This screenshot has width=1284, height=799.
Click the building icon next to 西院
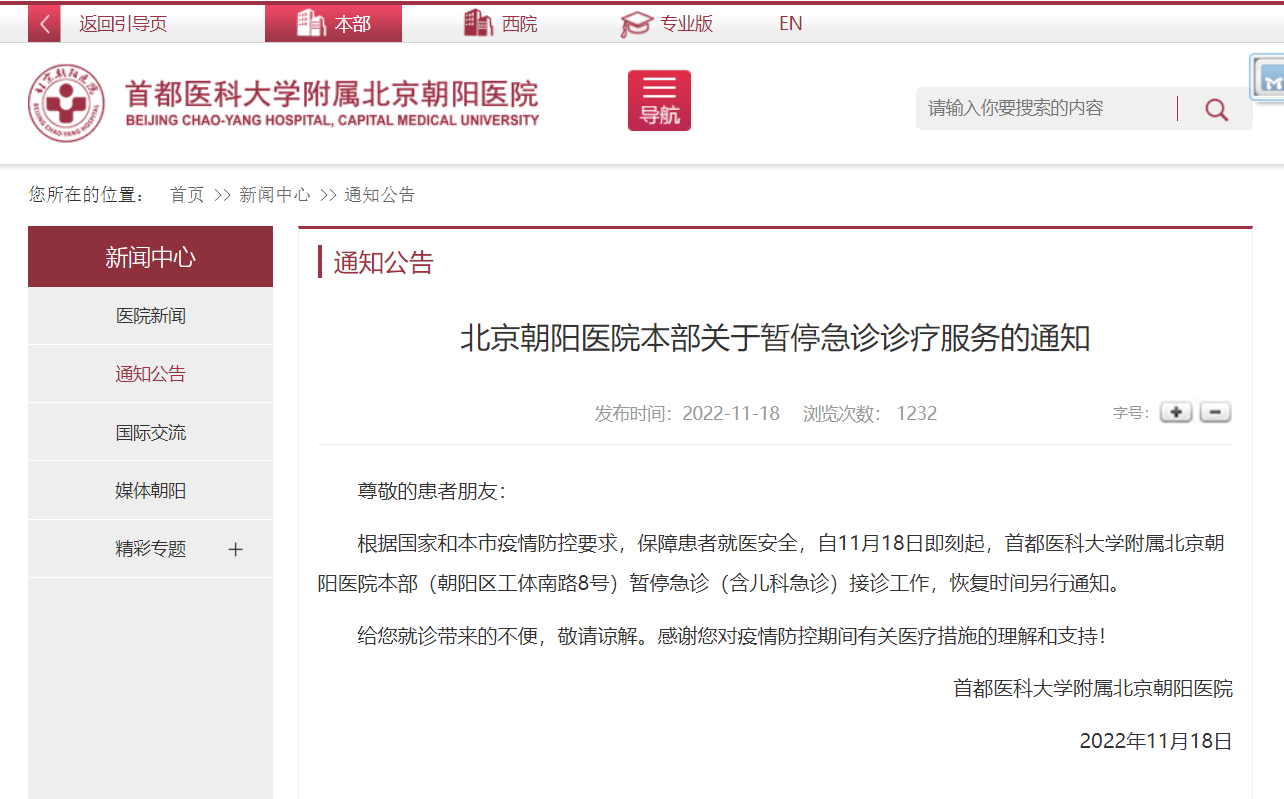tap(479, 23)
